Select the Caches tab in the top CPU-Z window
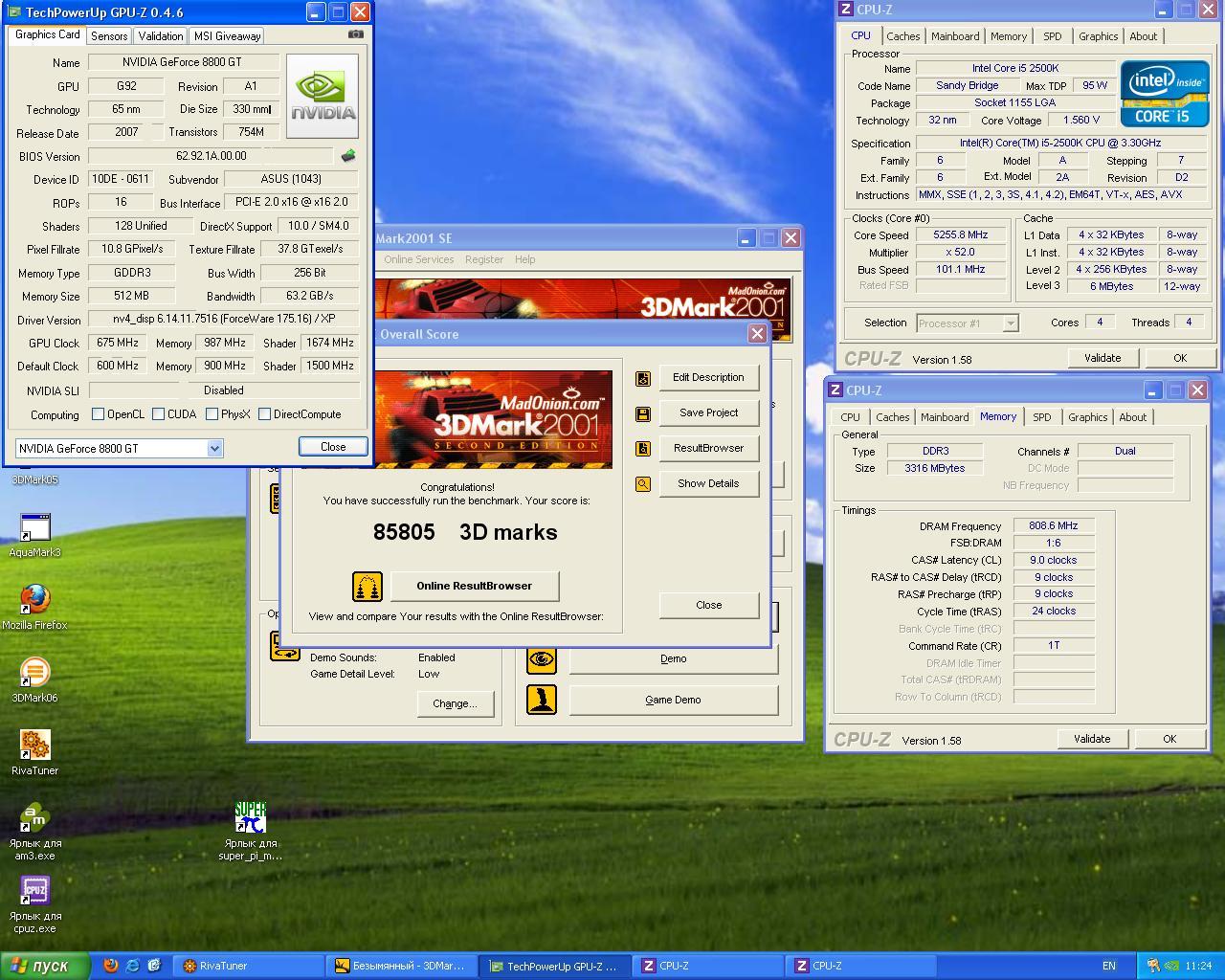 coord(902,36)
